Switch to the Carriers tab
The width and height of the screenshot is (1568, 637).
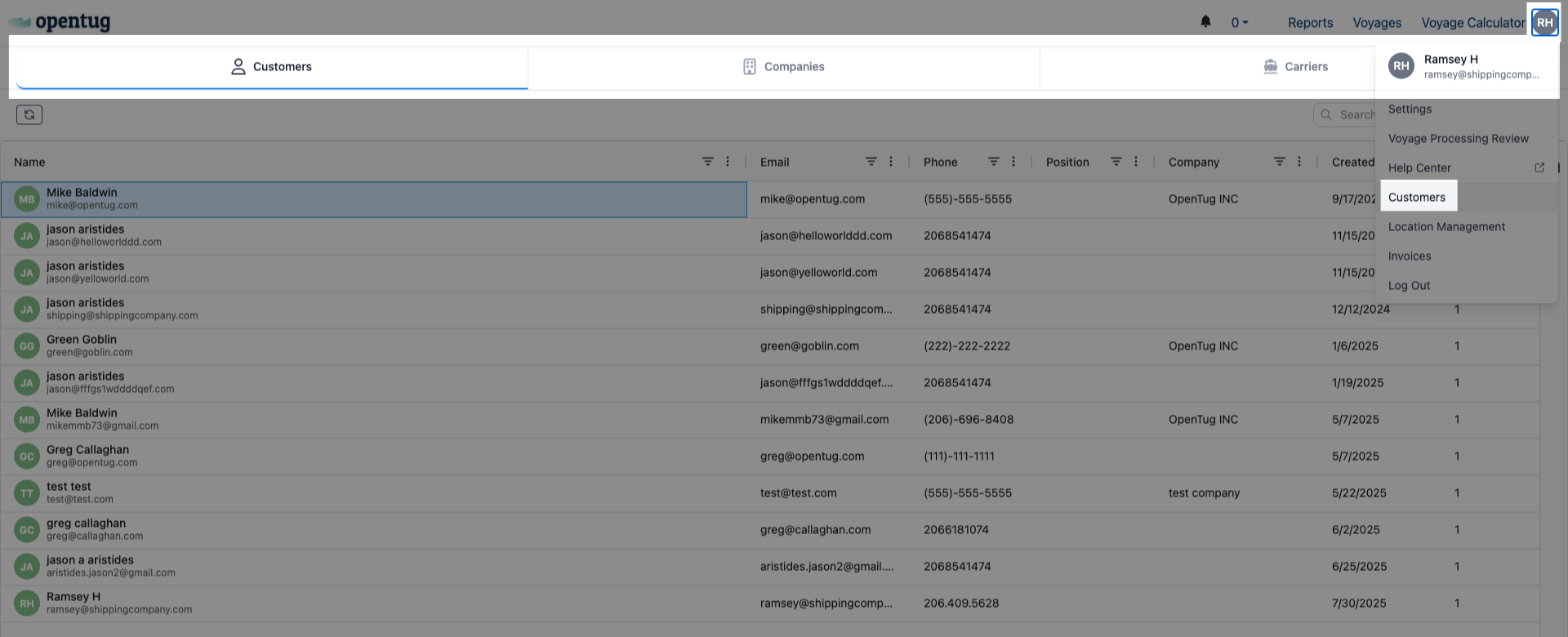coord(1294,67)
